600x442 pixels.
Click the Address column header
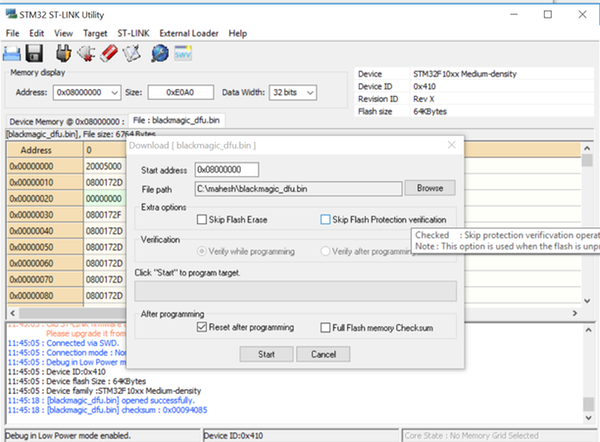point(45,150)
